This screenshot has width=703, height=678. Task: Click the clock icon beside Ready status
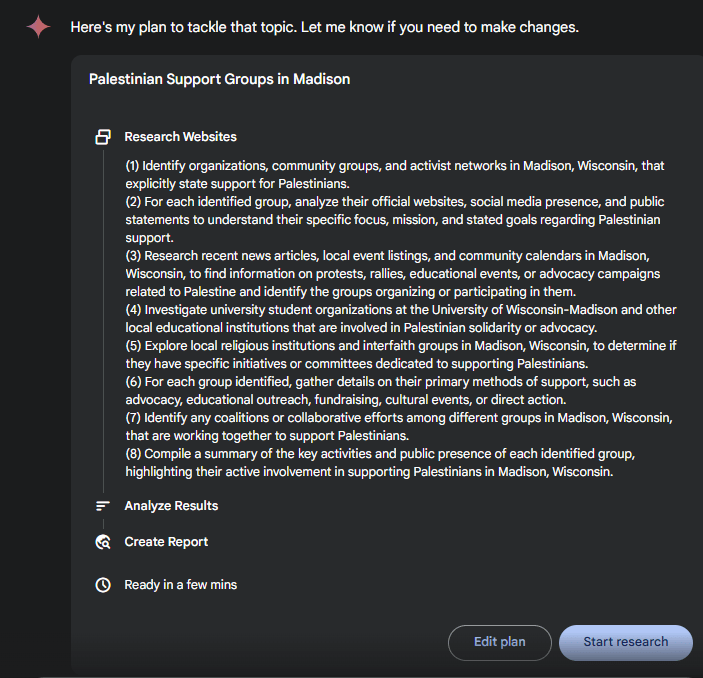click(x=102, y=584)
